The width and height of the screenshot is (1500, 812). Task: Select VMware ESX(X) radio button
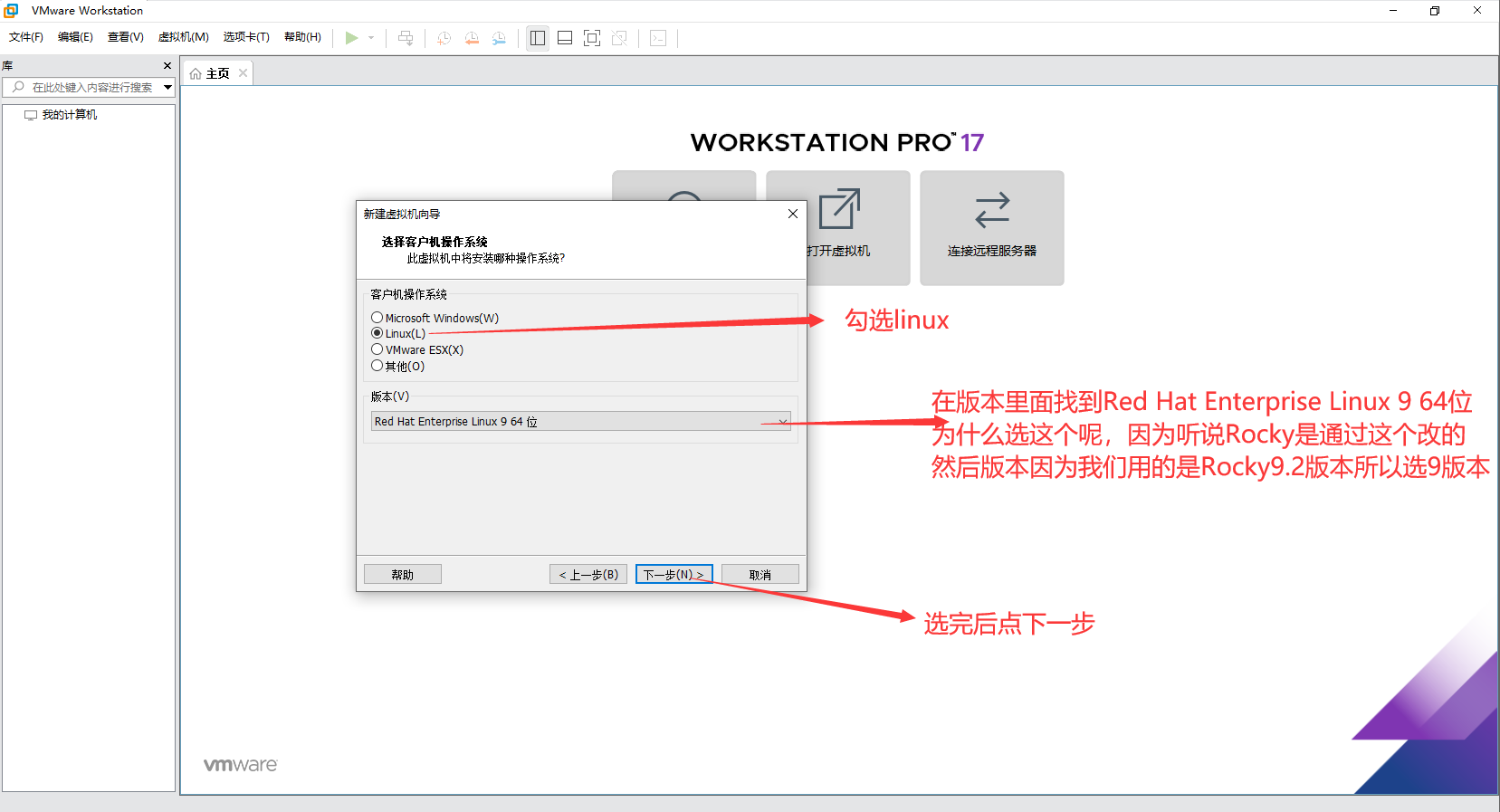click(x=377, y=349)
